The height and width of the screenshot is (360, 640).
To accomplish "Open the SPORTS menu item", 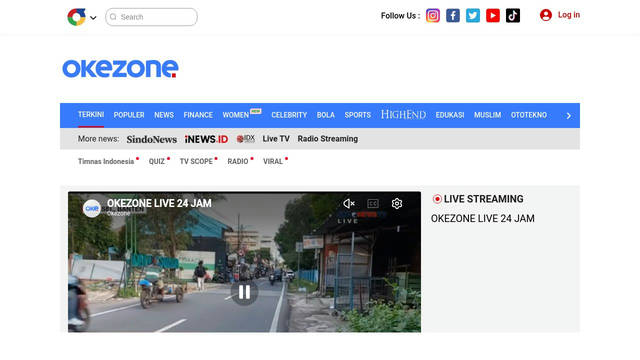I will tap(358, 115).
